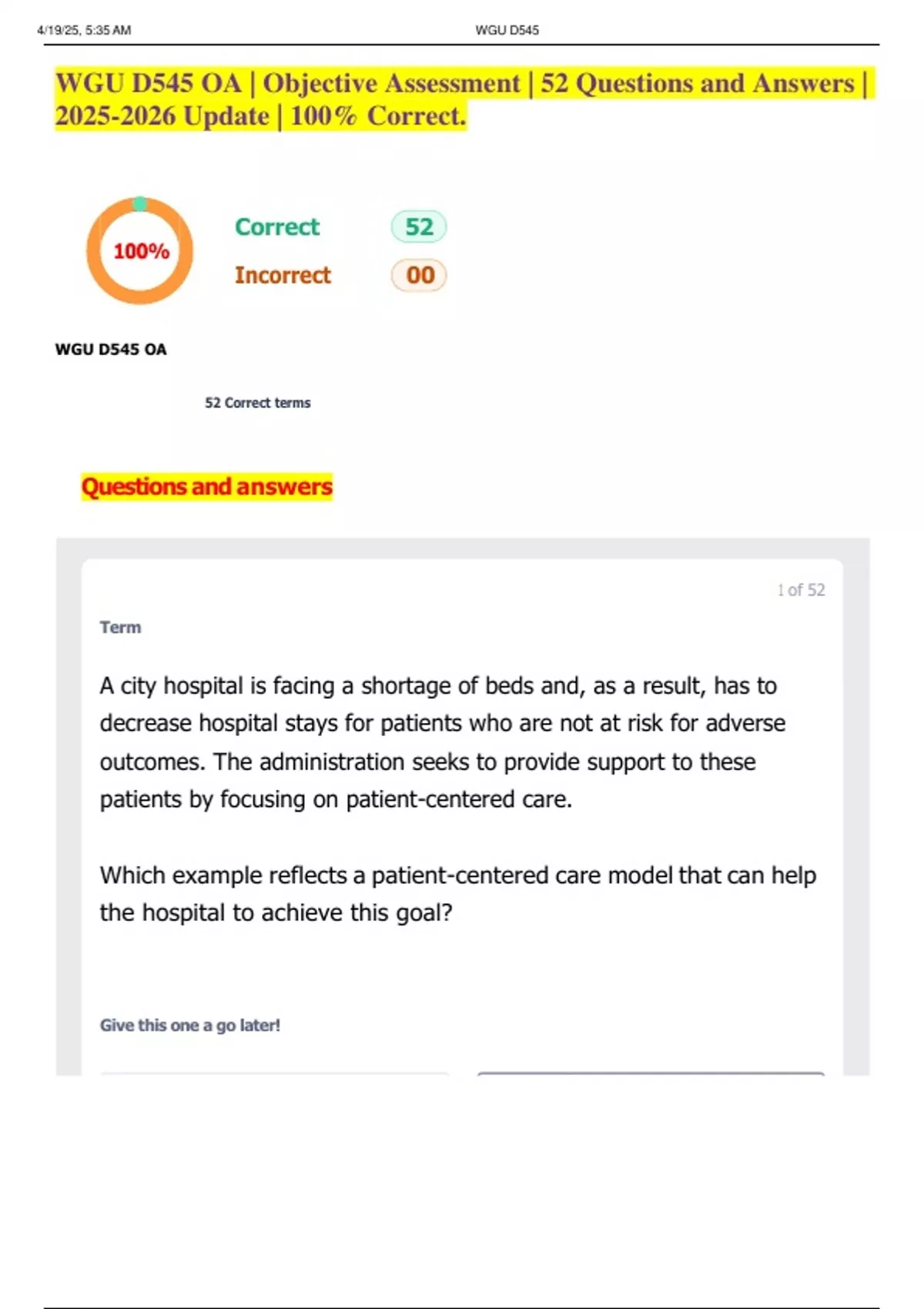Click the "1 of 52" card counter
The height and width of the screenshot is (1309, 924).
point(801,590)
